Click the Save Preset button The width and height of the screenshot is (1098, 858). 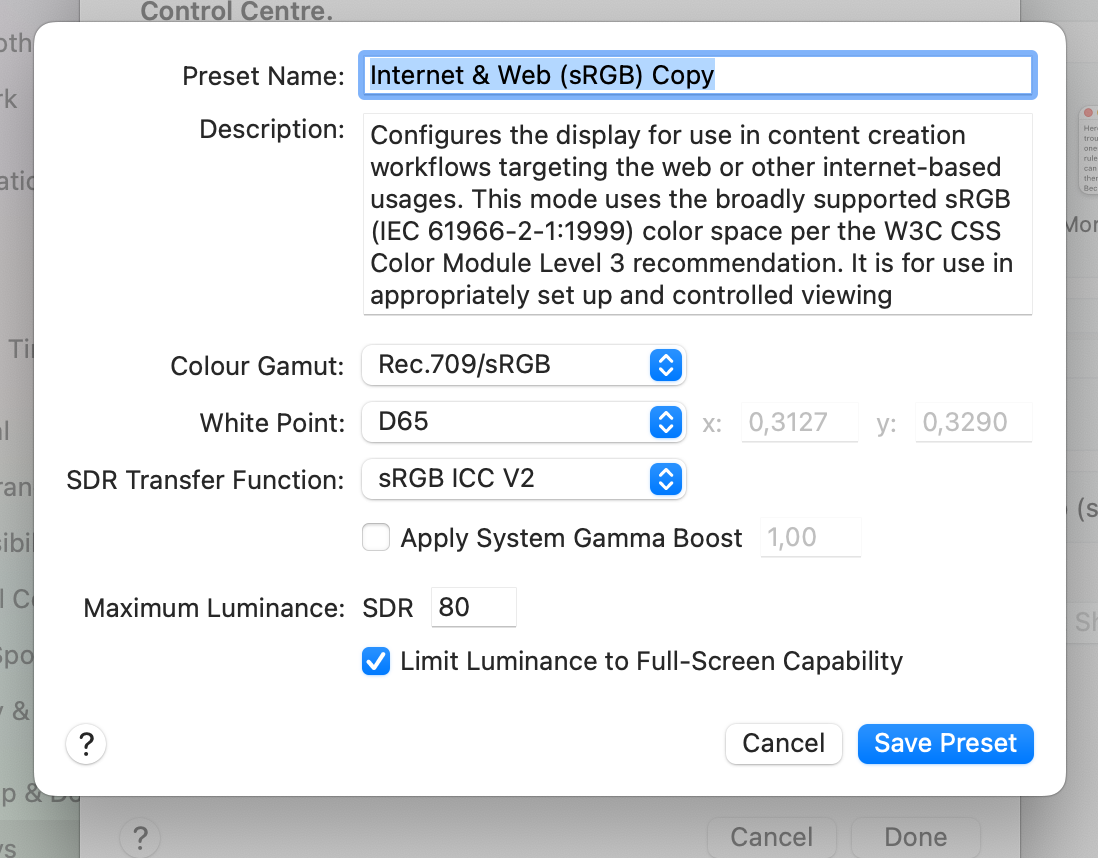click(945, 744)
